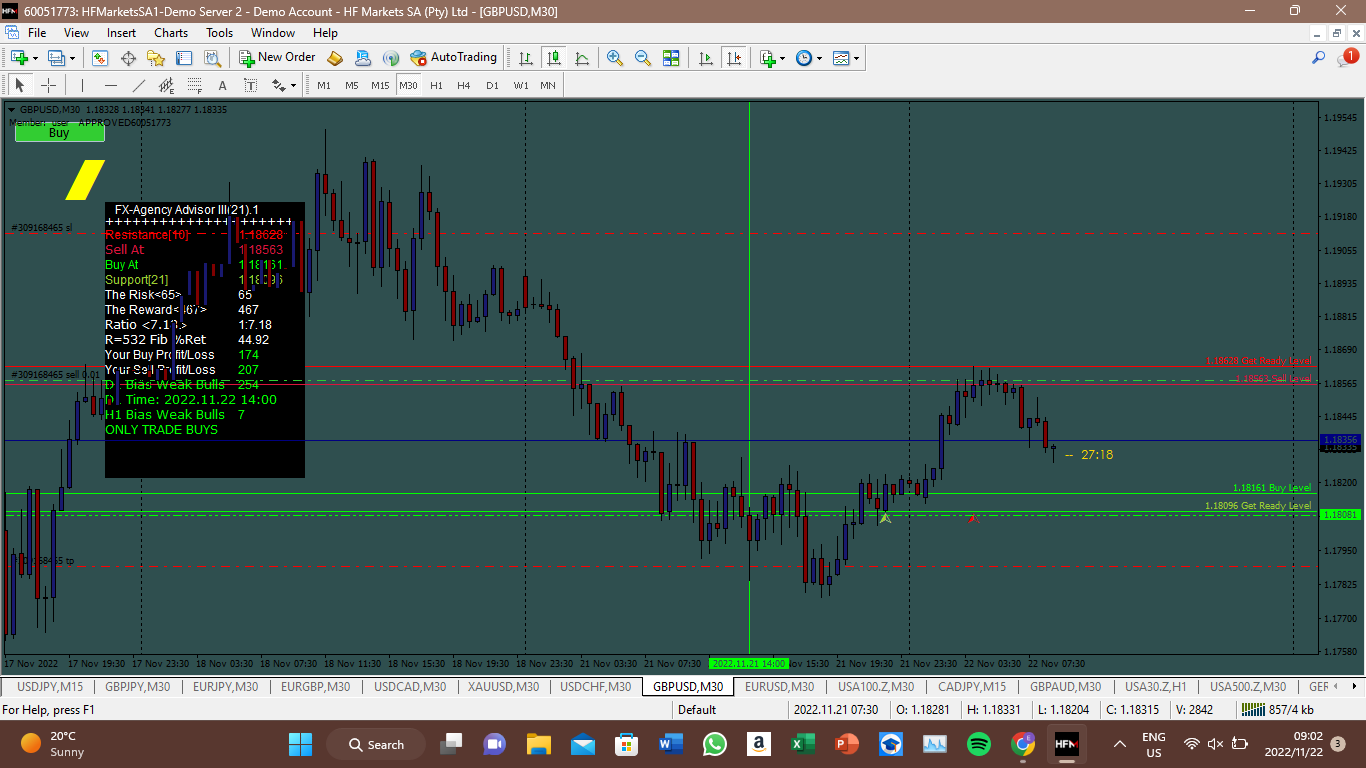The image size is (1366, 768).
Task: Switch timeframe to H4
Action: click(464, 85)
